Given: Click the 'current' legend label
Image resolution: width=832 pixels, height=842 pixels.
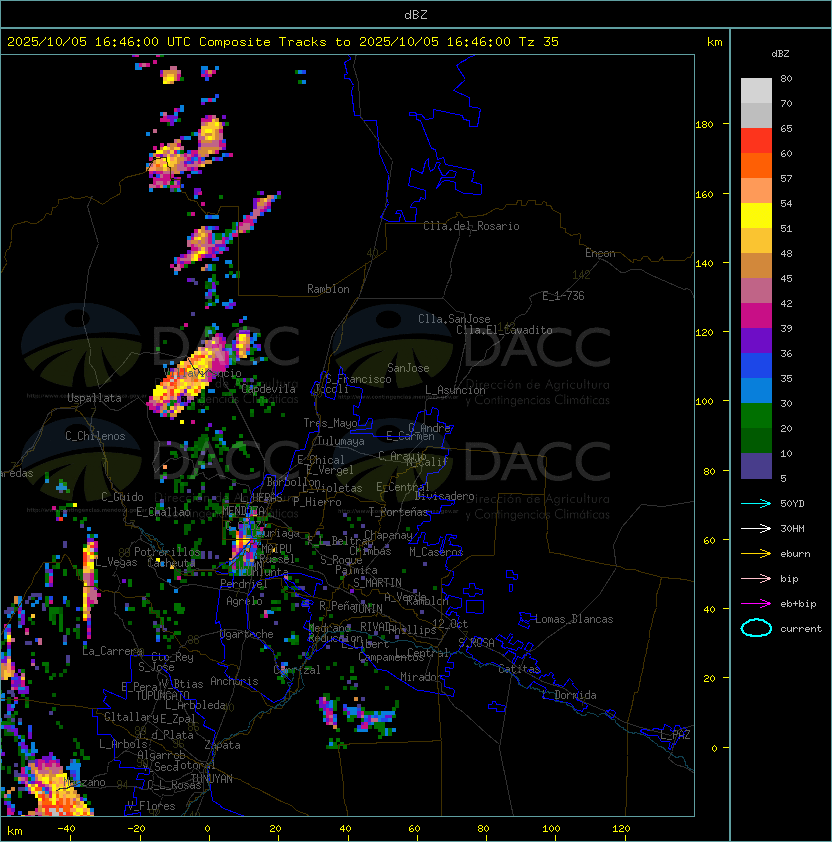Looking at the screenshot, I should (801, 629).
